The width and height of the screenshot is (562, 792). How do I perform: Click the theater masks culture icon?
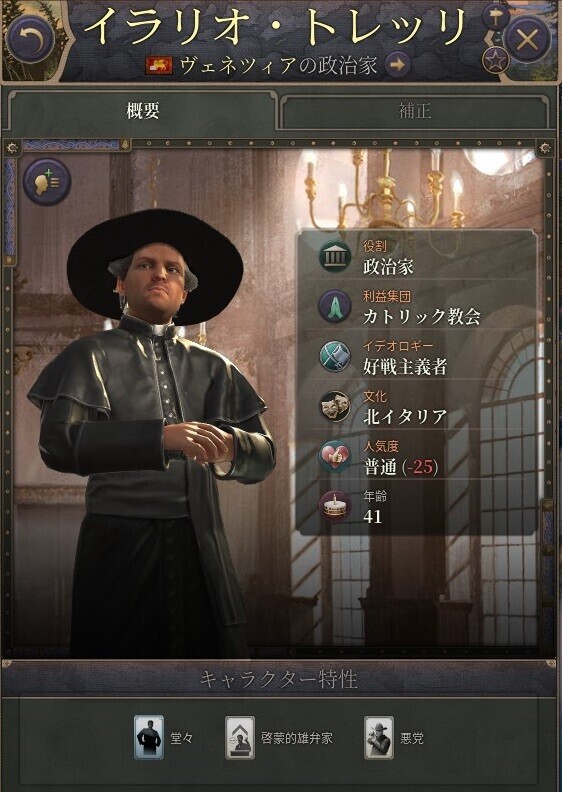tap(335, 406)
